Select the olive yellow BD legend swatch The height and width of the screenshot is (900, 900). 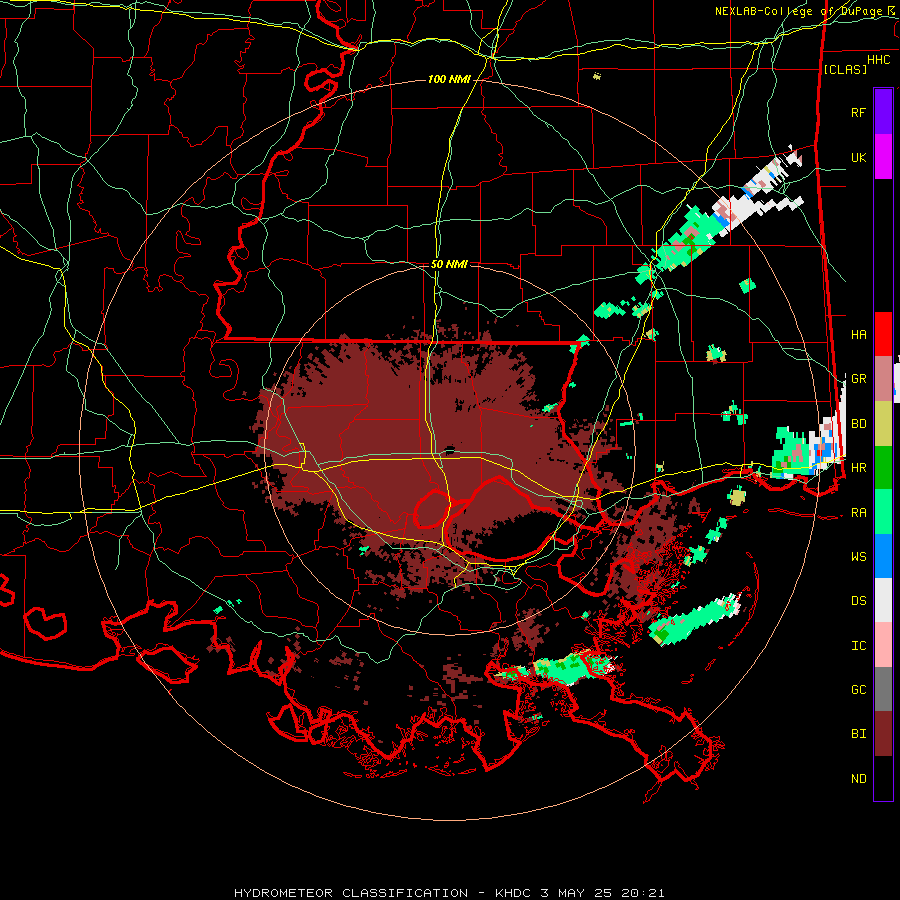pyautogui.click(x=883, y=424)
